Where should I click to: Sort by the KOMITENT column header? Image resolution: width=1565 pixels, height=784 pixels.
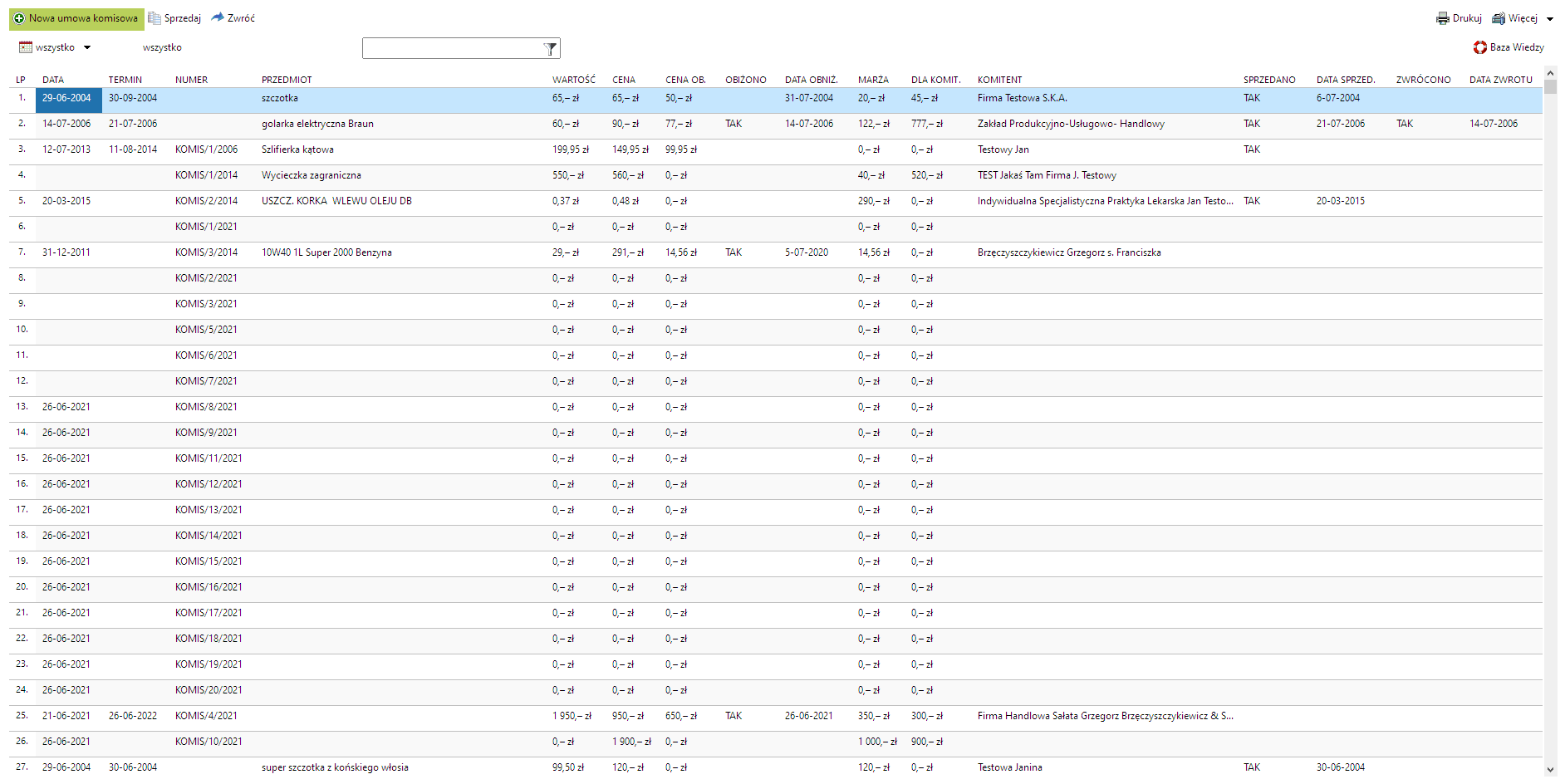[x=999, y=80]
